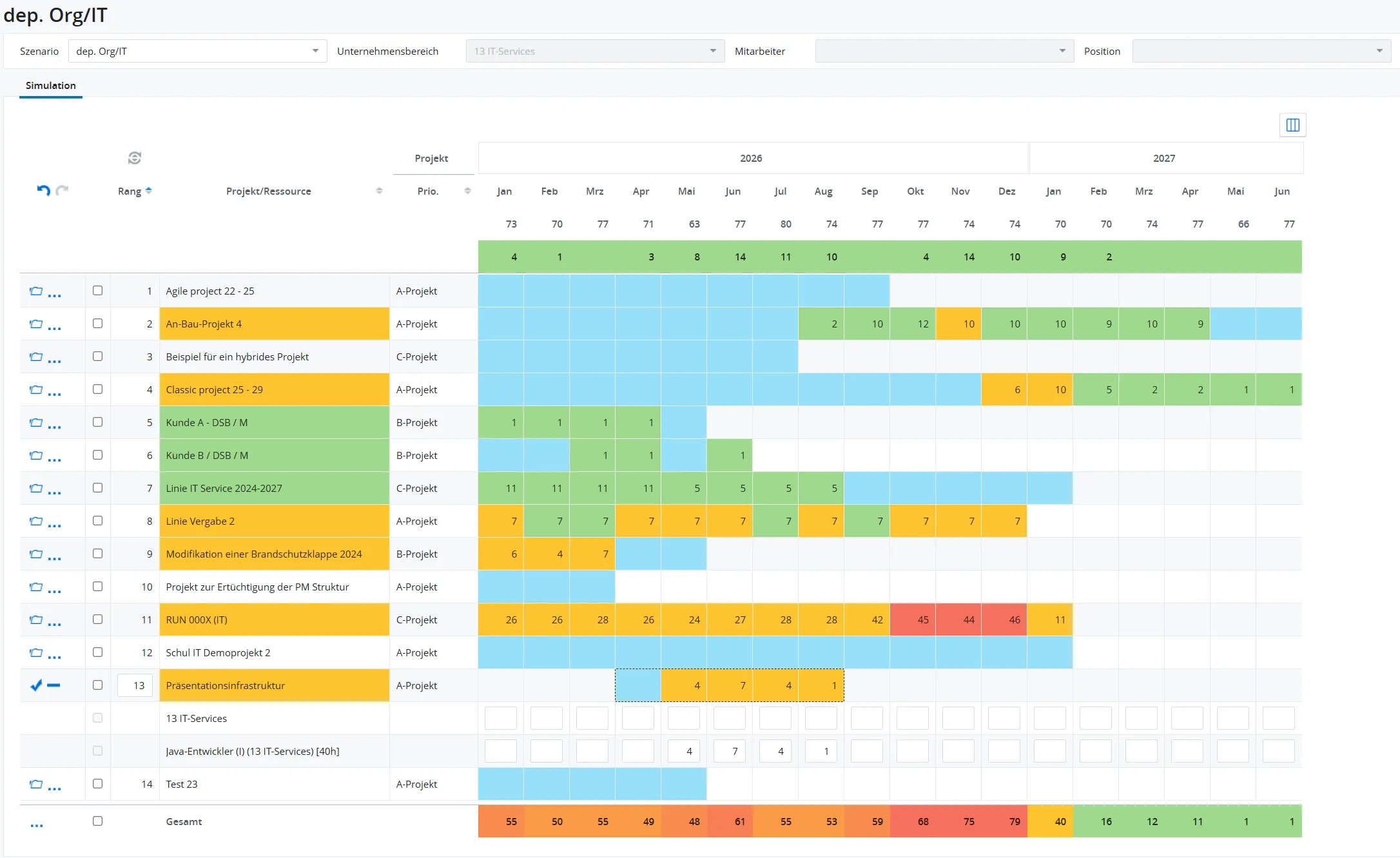
Task: Sort by the Prio. column header
Action: [428, 191]
